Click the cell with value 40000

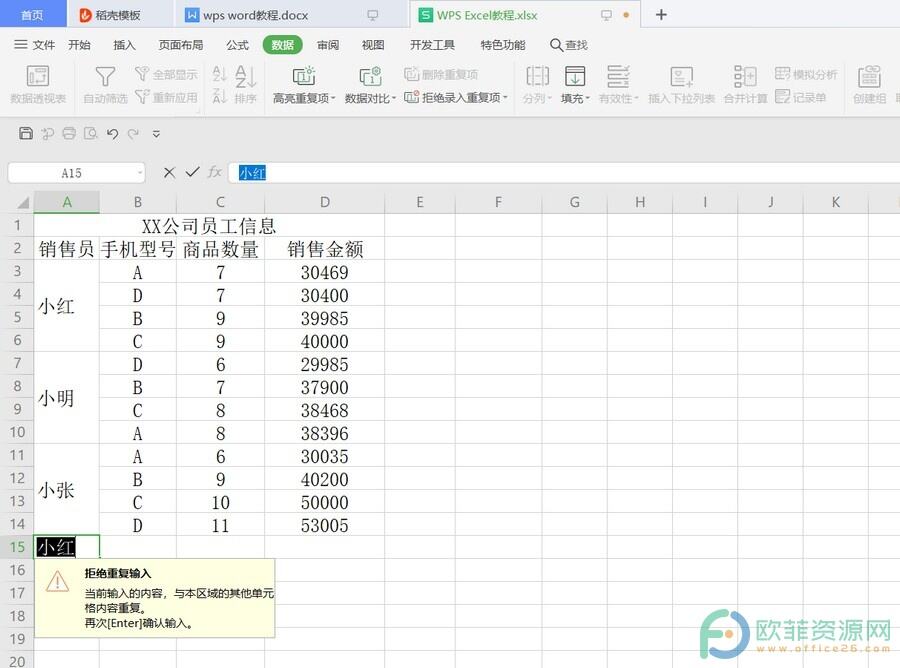[324, 341]
